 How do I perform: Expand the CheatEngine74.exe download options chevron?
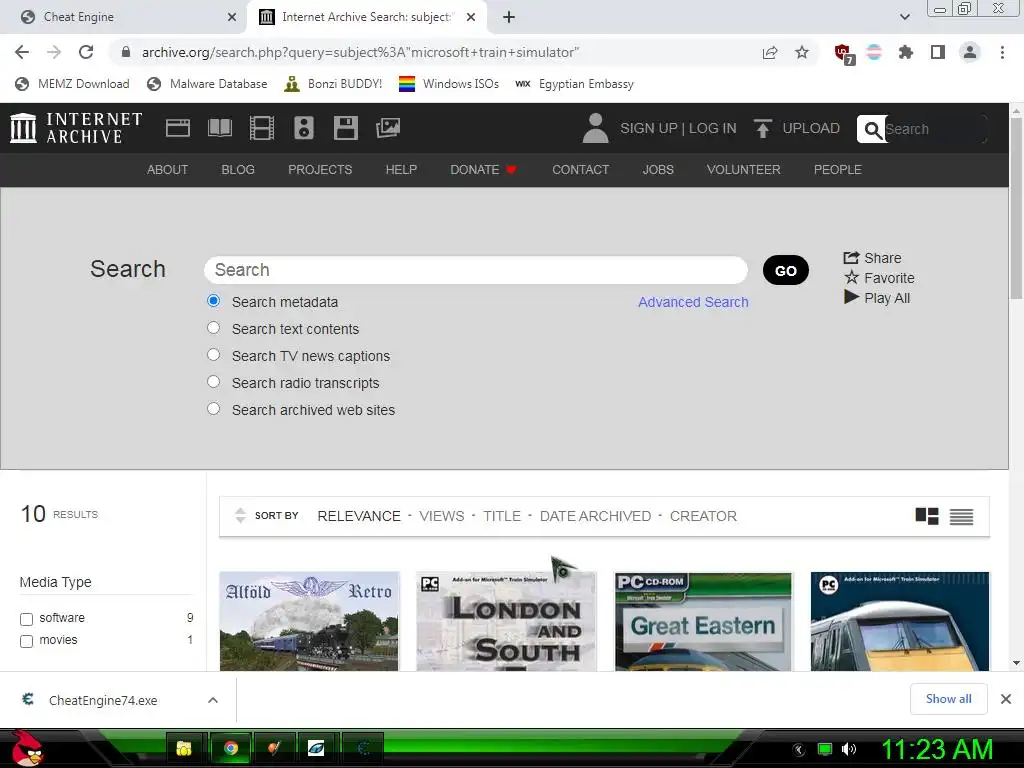click(x=213, y=700)
